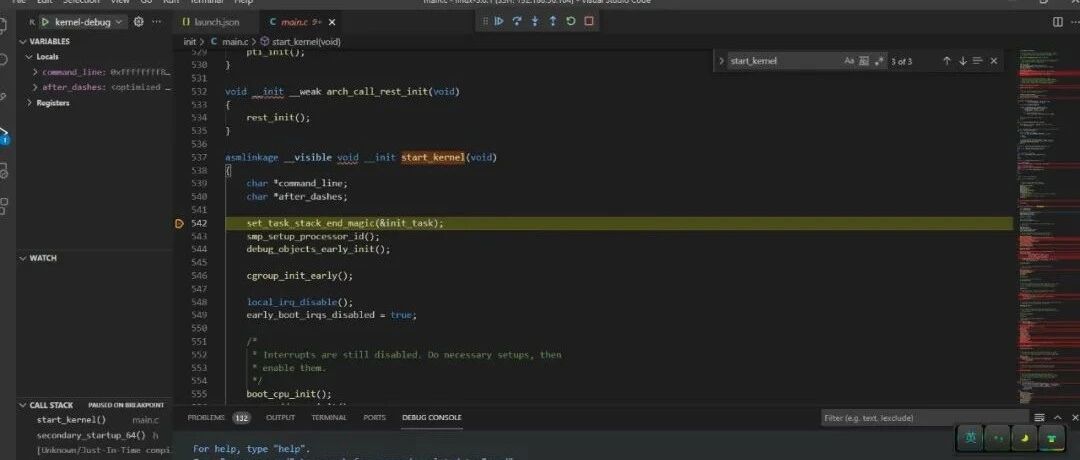The height and width of the screenshot is (460, 1080).
Task: Expand the Registers group
Action: coord(30,103)
